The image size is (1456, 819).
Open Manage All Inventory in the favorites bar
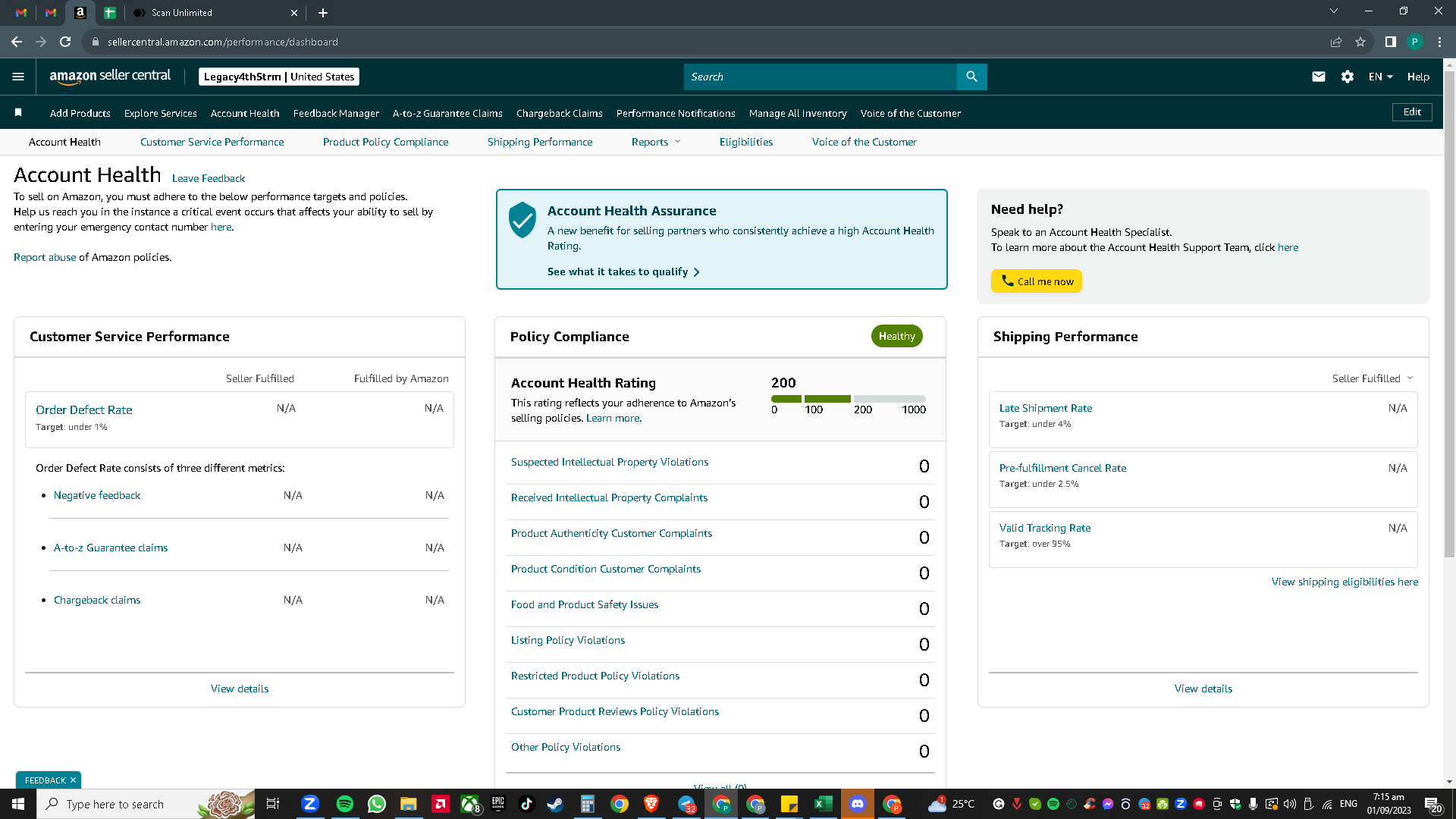pyautogui.click(x=798, y=113)
